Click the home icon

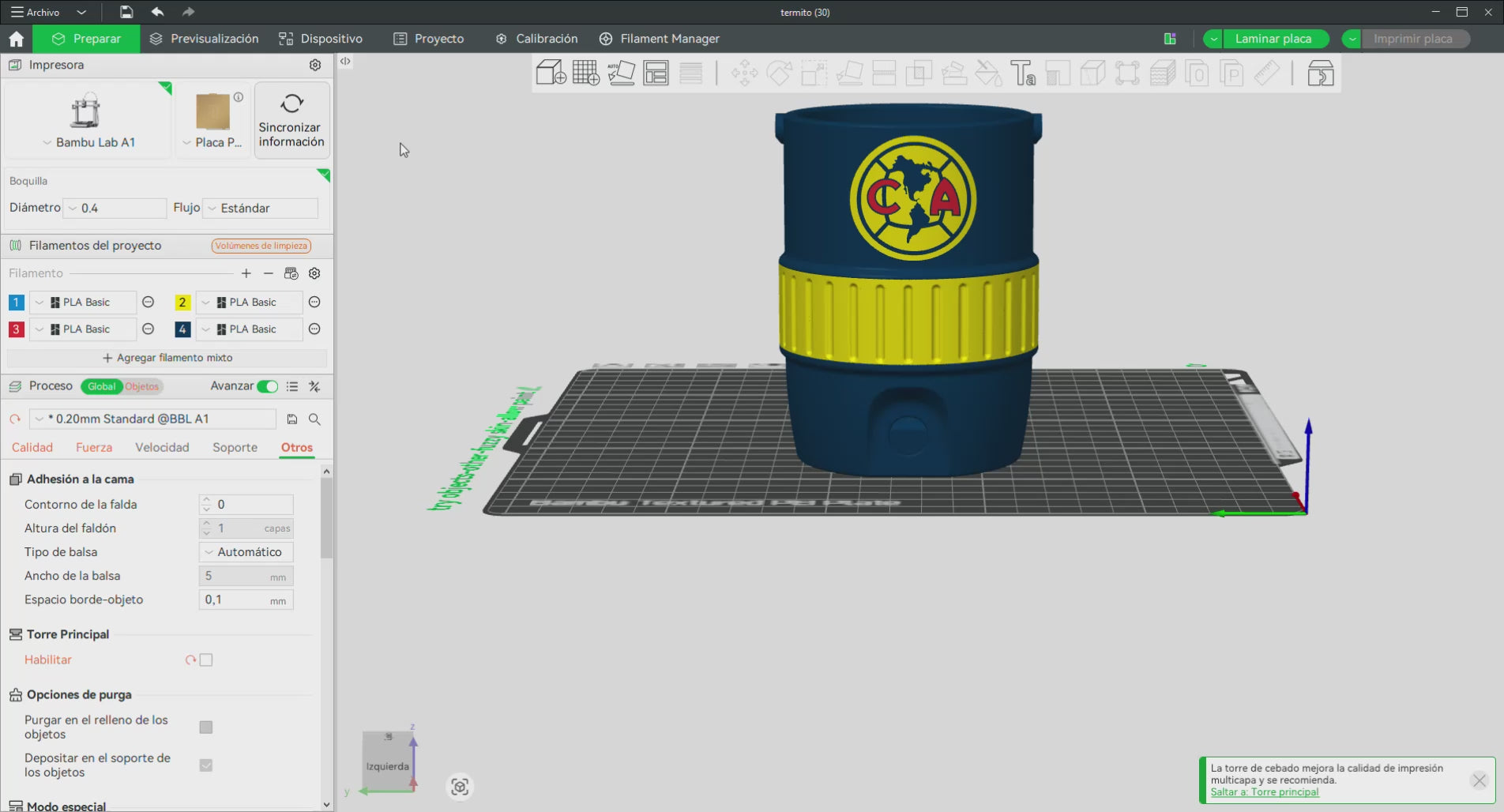(17, 39)
